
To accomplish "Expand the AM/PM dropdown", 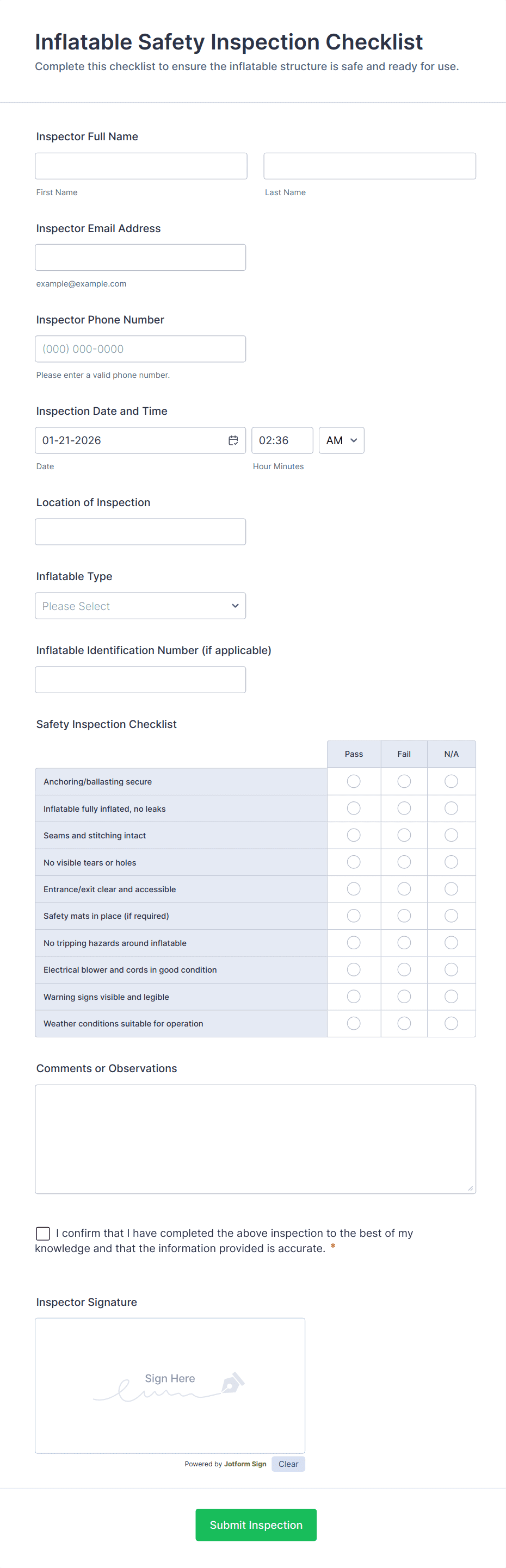I will pos(341,440).
